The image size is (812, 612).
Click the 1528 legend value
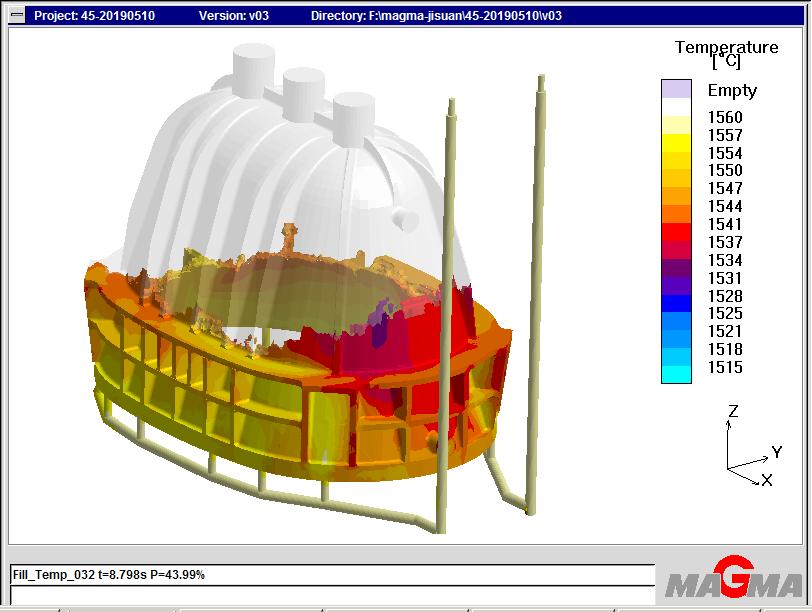pyautogui.click(x=725, y=296)
